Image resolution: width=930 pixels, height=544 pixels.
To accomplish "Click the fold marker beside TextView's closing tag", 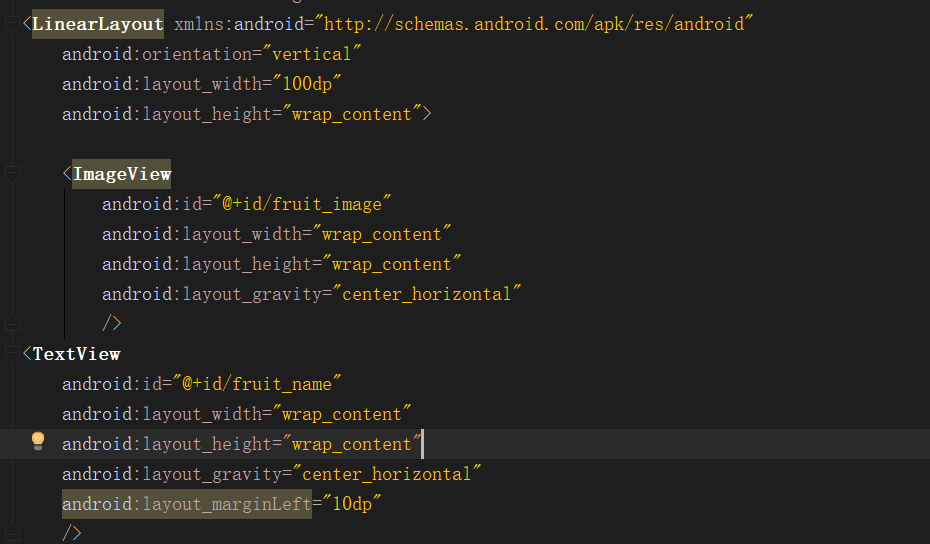I will 12,533.
